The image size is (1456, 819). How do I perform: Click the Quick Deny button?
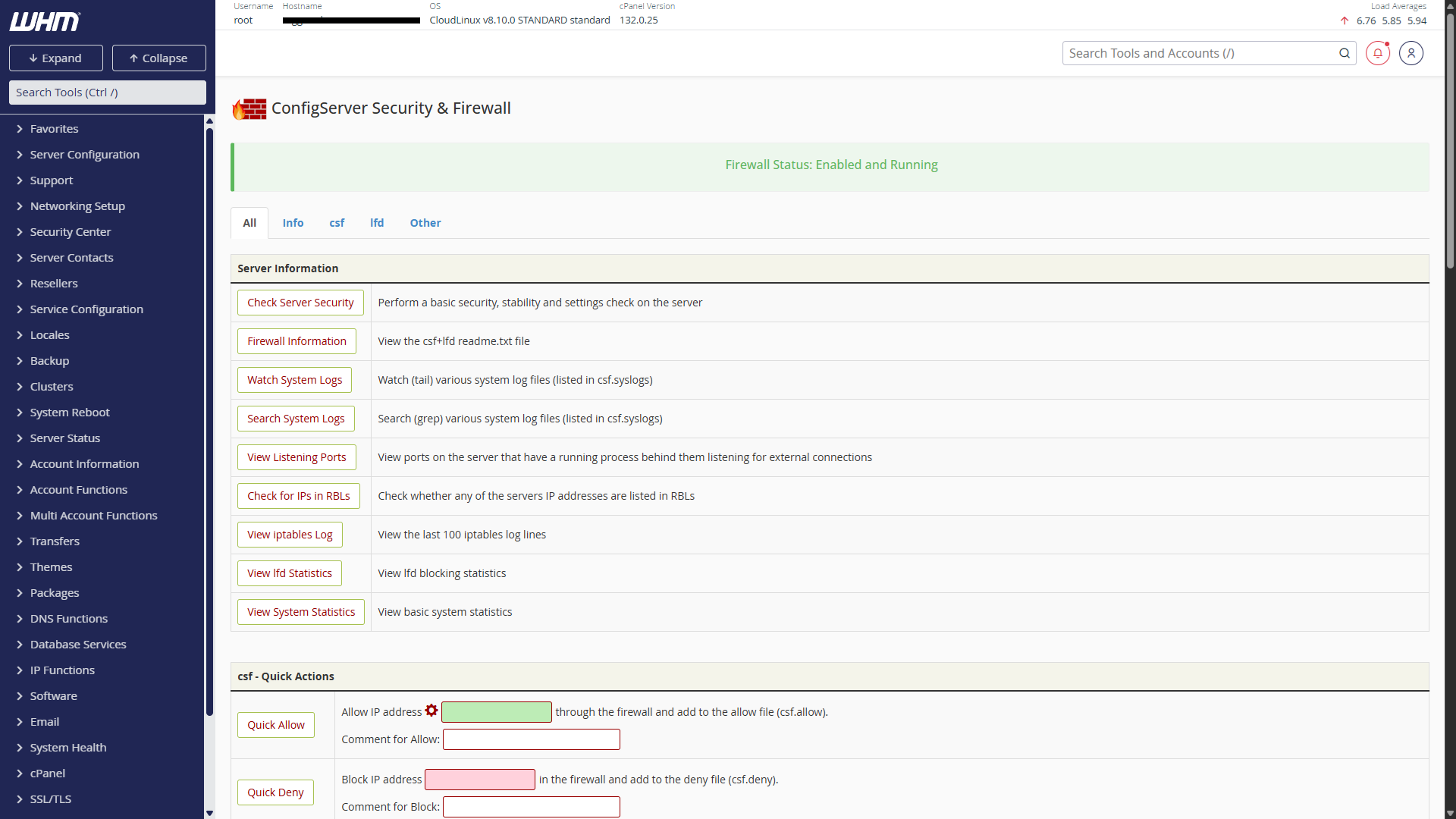click(275, 792)
